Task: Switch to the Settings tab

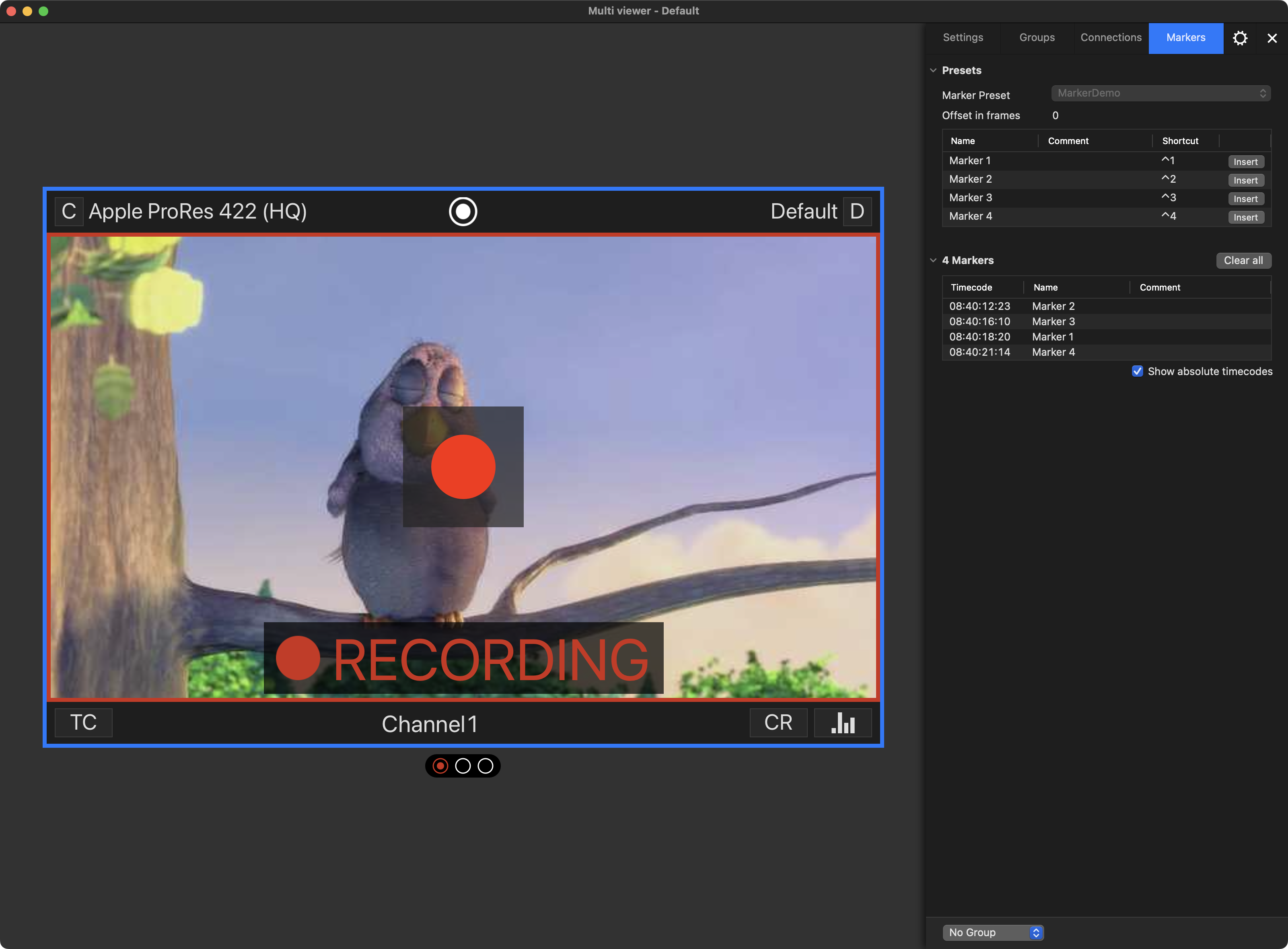Action: click(963, 37)
